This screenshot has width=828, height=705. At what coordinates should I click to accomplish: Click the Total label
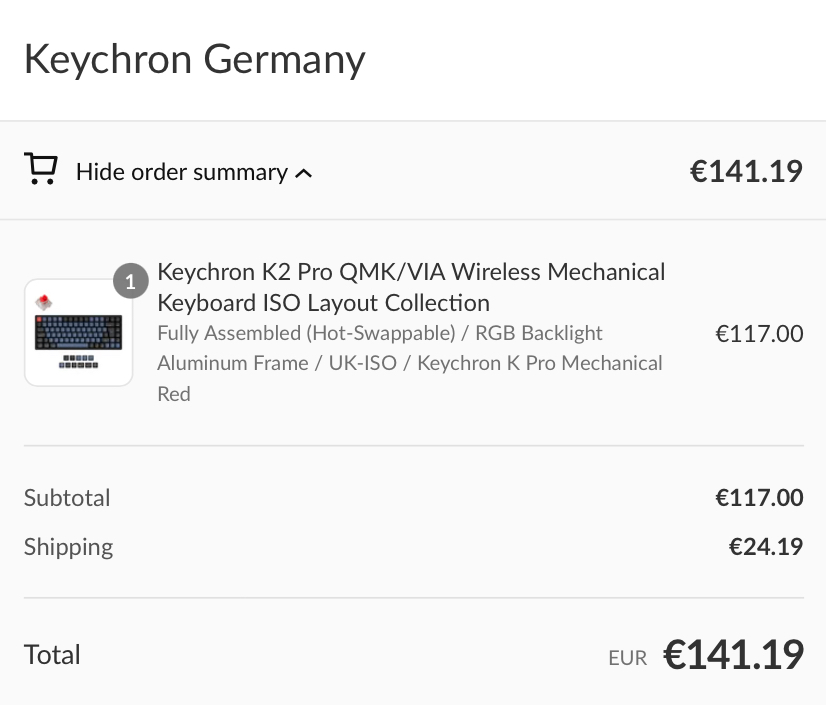click(52, 655)
